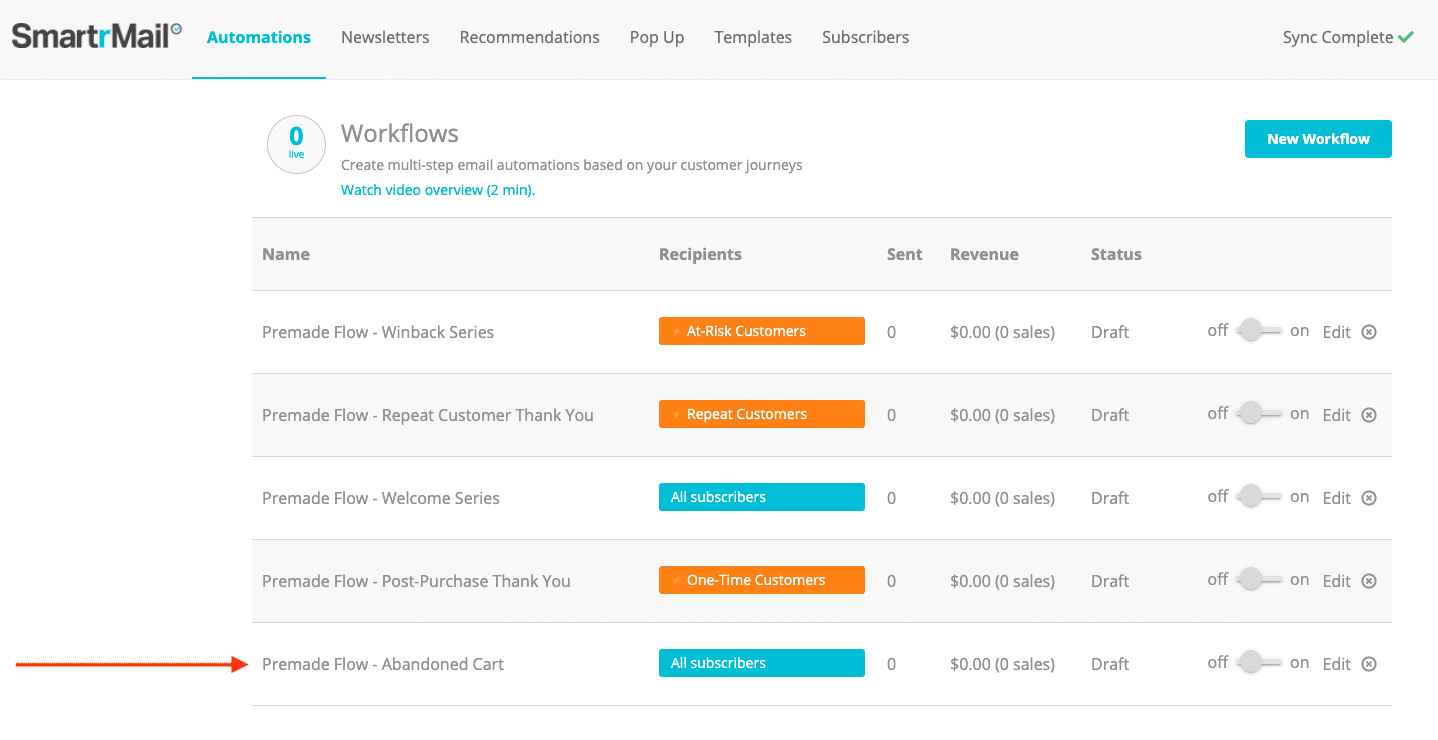Switch to the Subscribers tab
This screenshot has height=740, width=1438.
[x=865, y=37]
